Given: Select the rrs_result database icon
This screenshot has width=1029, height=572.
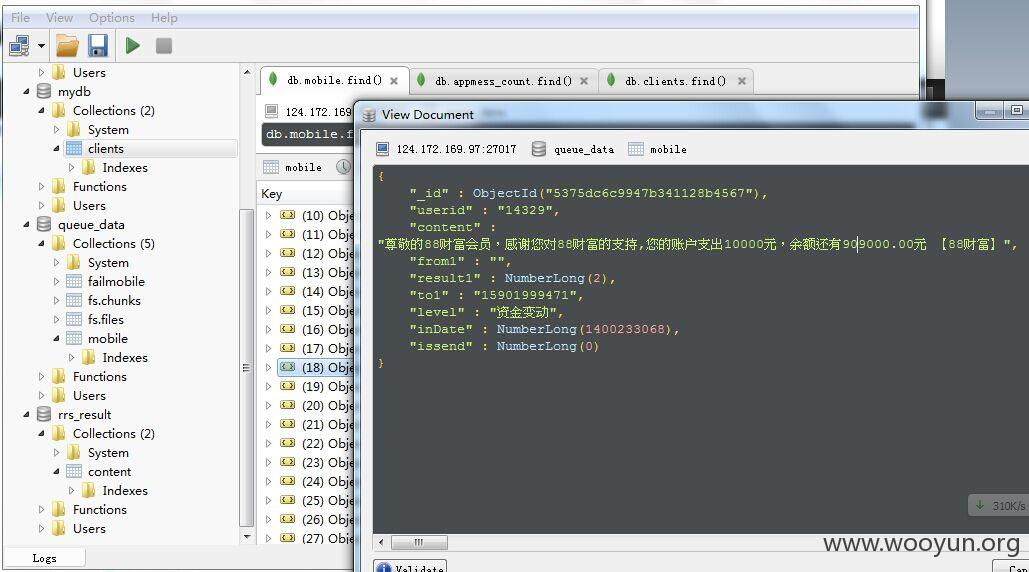Looking at the screenshot, I should [x=44, y=415].
